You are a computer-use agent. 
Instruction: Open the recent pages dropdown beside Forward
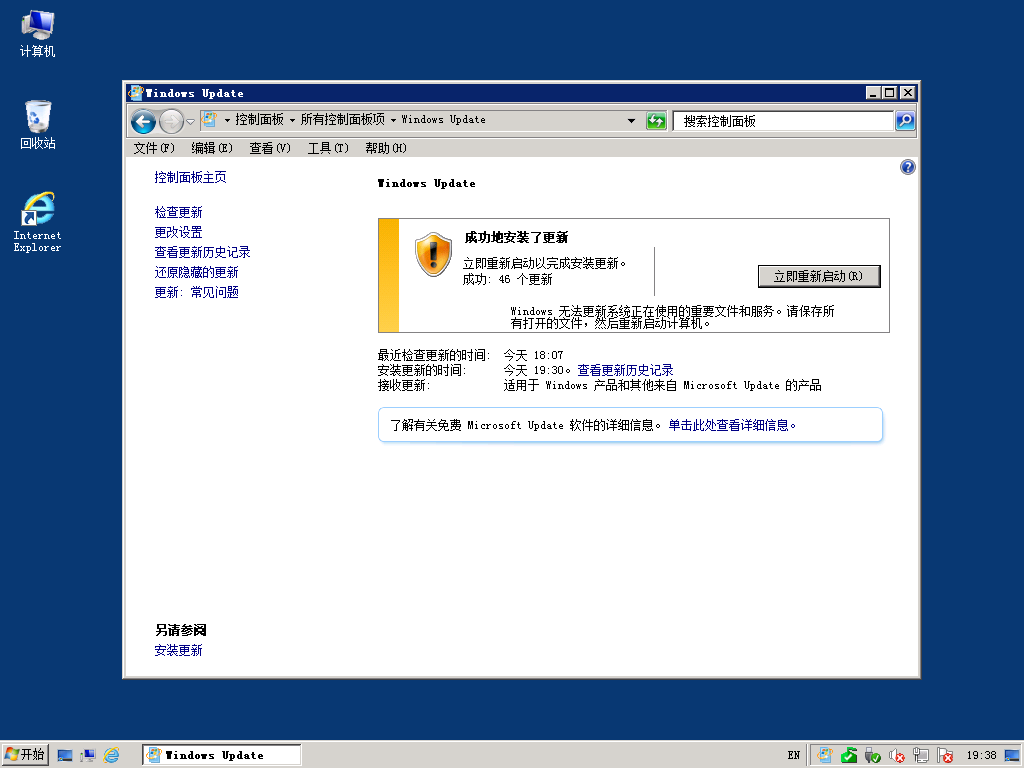pyautogui.click(x=191, y=121)
